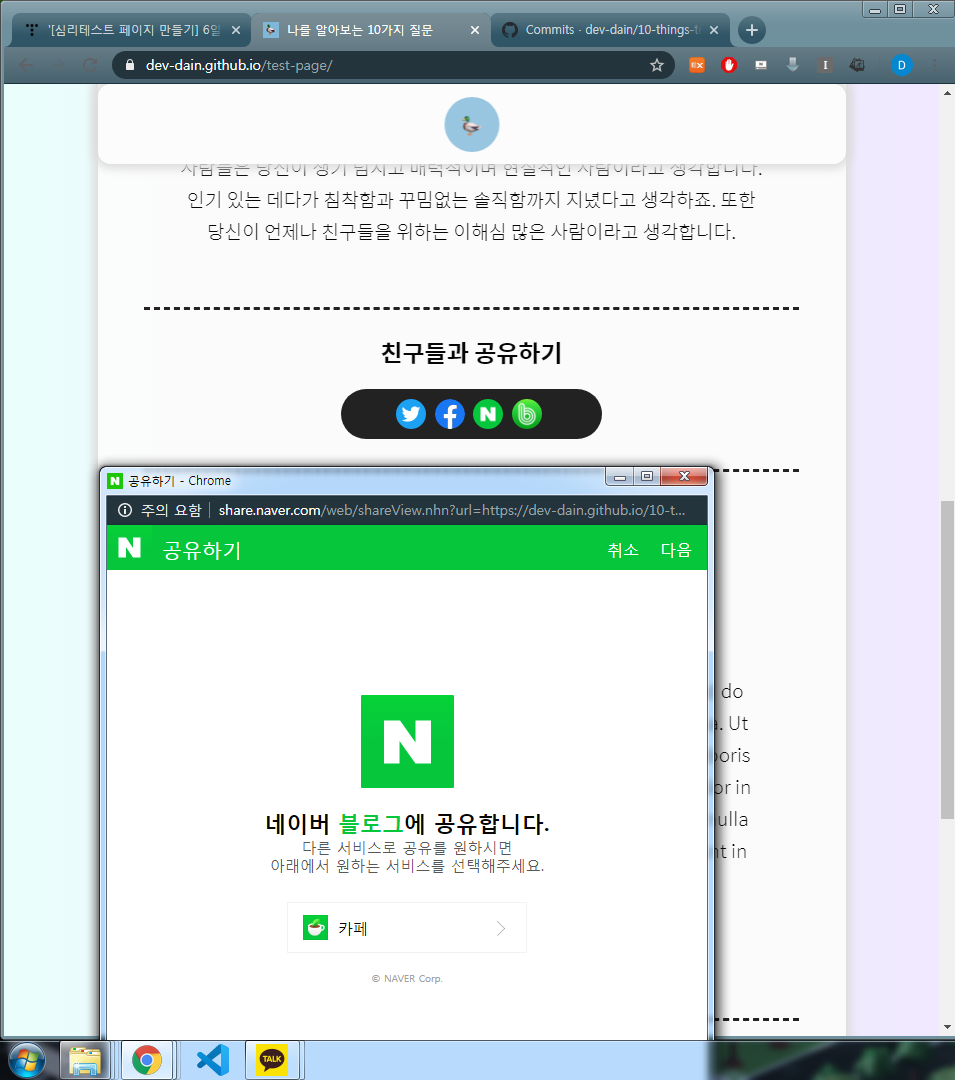This screenshot has height=1080, width=955.
Task: Click the Chrome taskbar icon
Action: coord(147,1060)
